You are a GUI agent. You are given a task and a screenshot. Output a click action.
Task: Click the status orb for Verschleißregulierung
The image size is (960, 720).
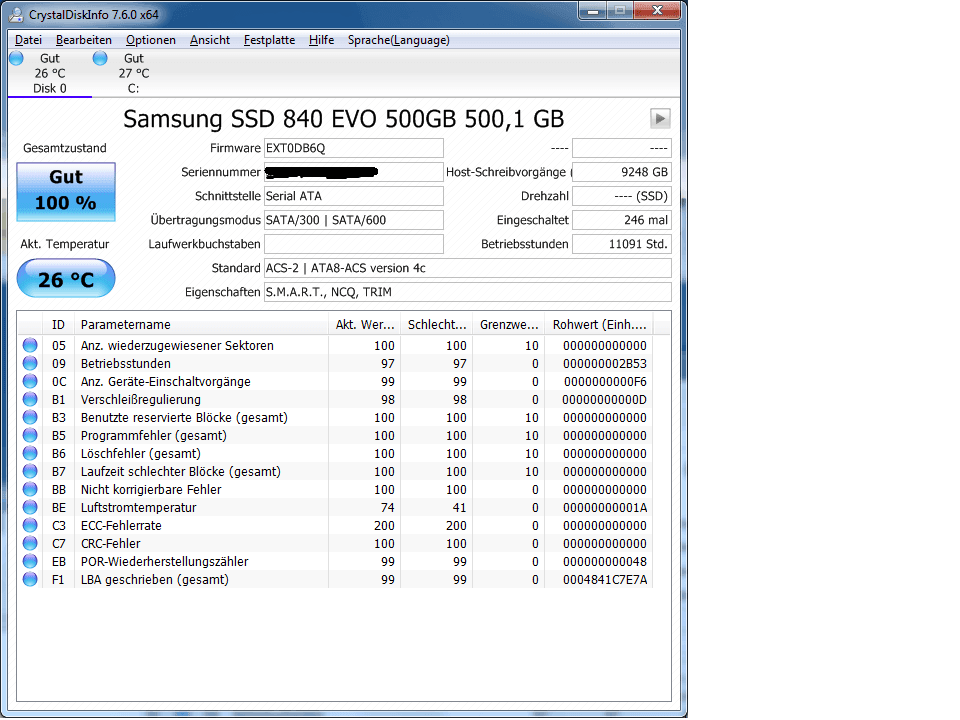(29, 399)
